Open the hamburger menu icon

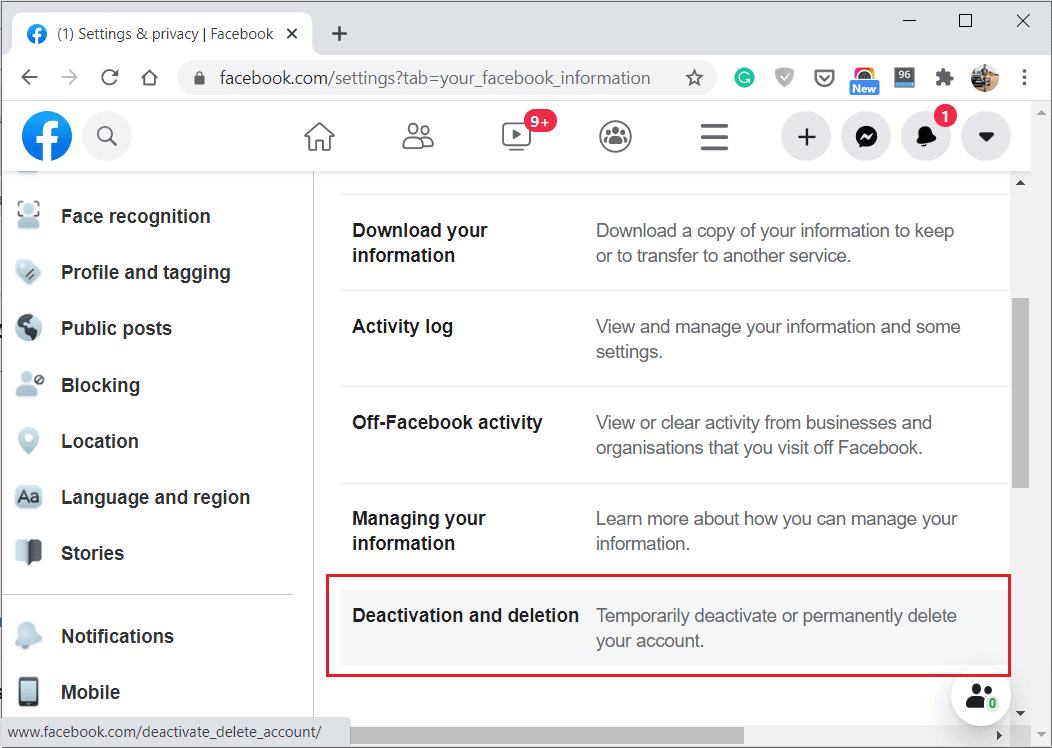tap(714, 136)
